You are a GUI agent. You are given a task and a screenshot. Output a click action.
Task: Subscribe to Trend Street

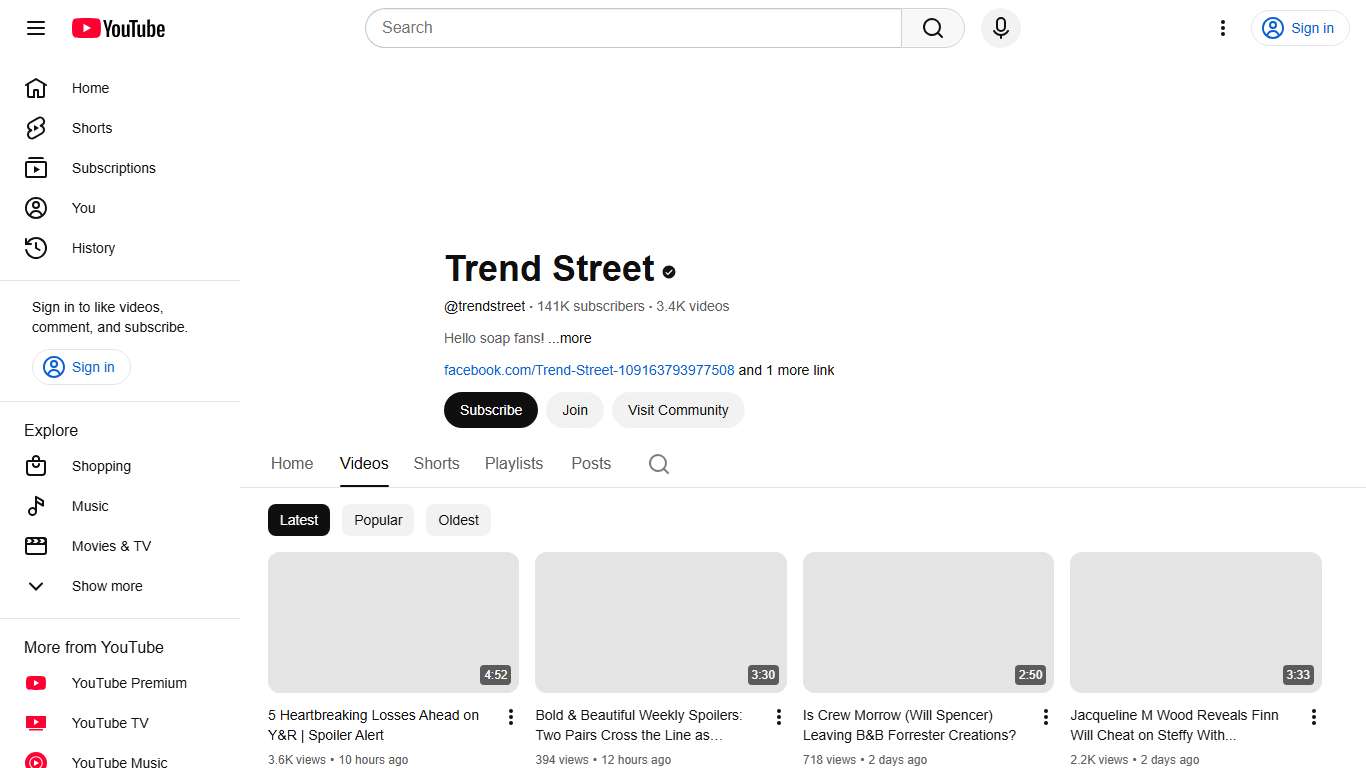(x=490, y=410)
